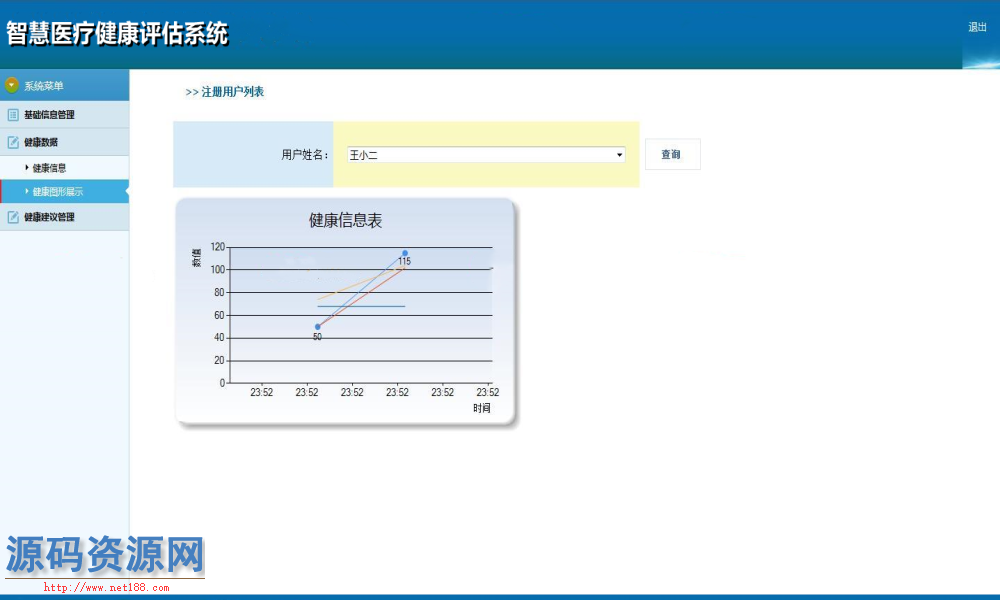Click the small triangle before 健康图形展示
This screenshot has width=1000, height=600.
pyautogui.click(x=27, y=191)
